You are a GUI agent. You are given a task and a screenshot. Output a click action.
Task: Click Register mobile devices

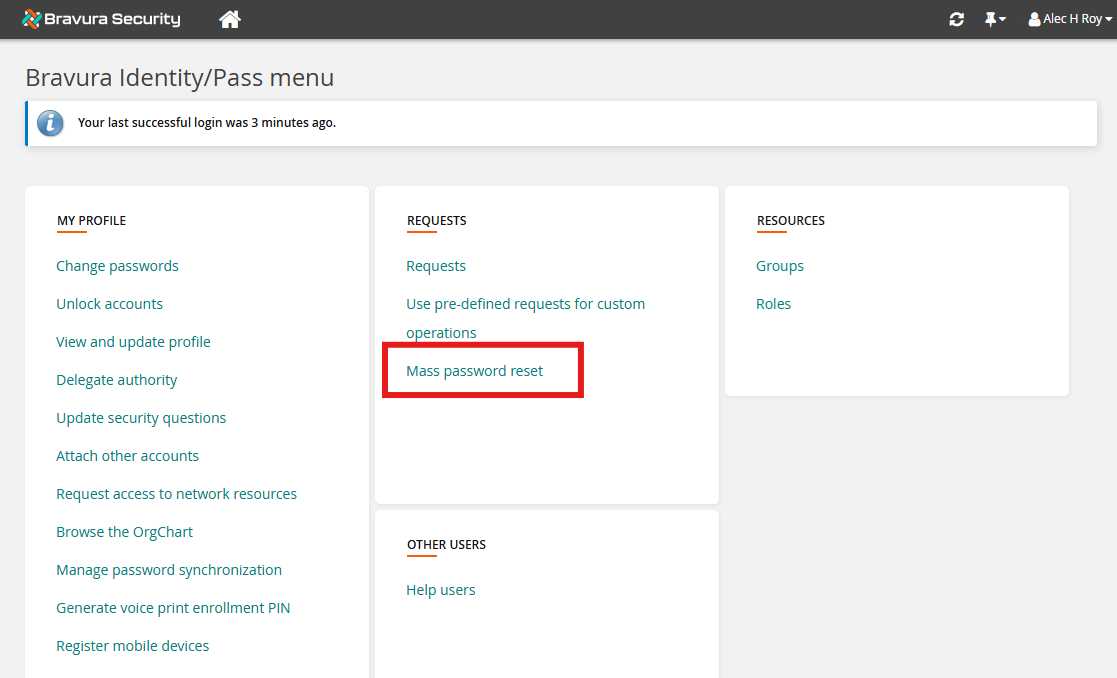(132, 645)
